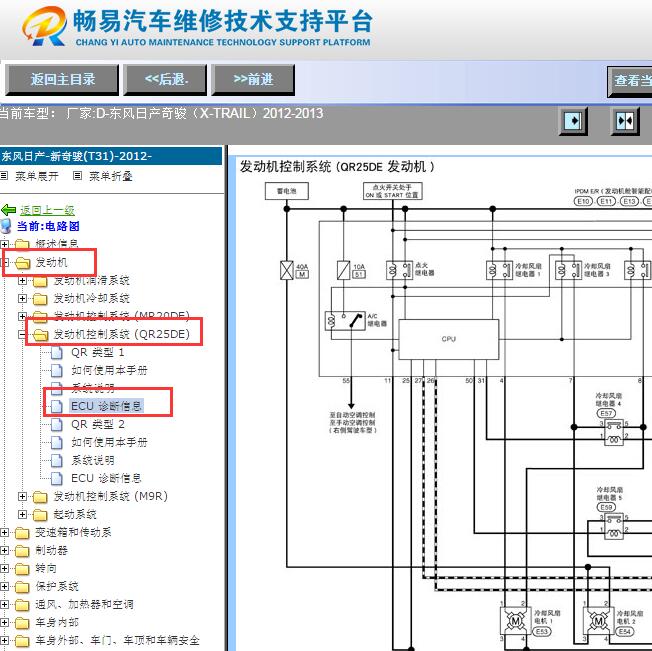Expand the 发动机控制系统 (MR20DE) node
This screenshot has height=651, width=652.
(22, 316)
